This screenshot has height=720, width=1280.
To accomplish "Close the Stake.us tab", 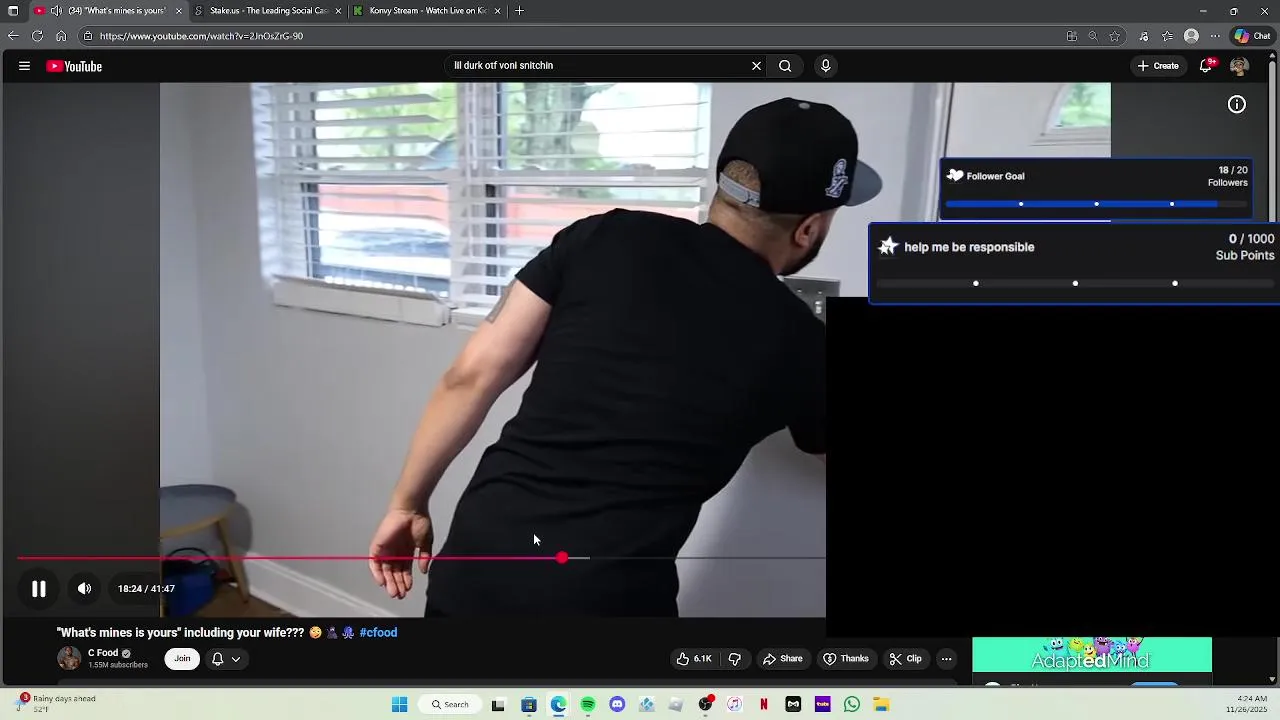I will 338,11.
